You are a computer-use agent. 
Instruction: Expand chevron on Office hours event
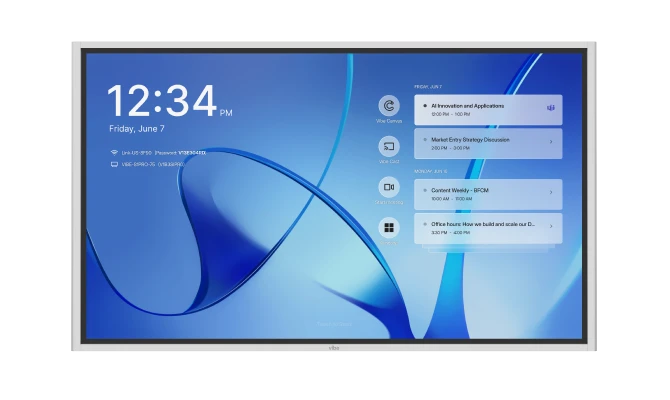[550, 226]
